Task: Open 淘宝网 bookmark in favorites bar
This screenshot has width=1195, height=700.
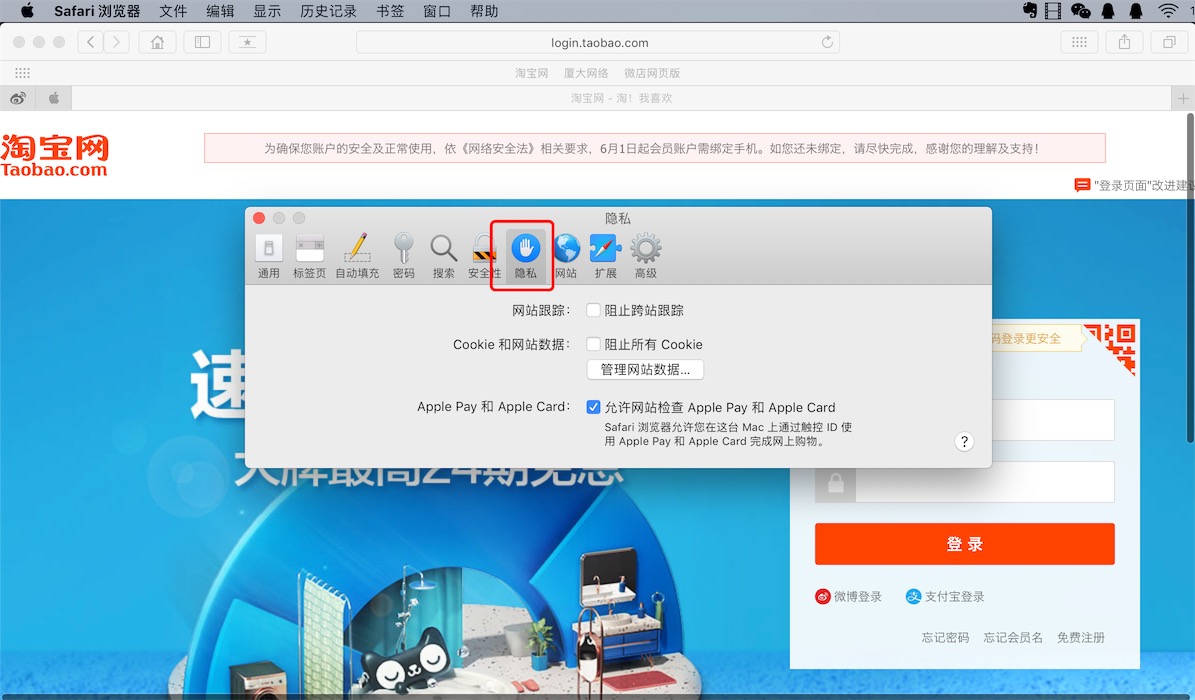Action: (x=531, y=73)
